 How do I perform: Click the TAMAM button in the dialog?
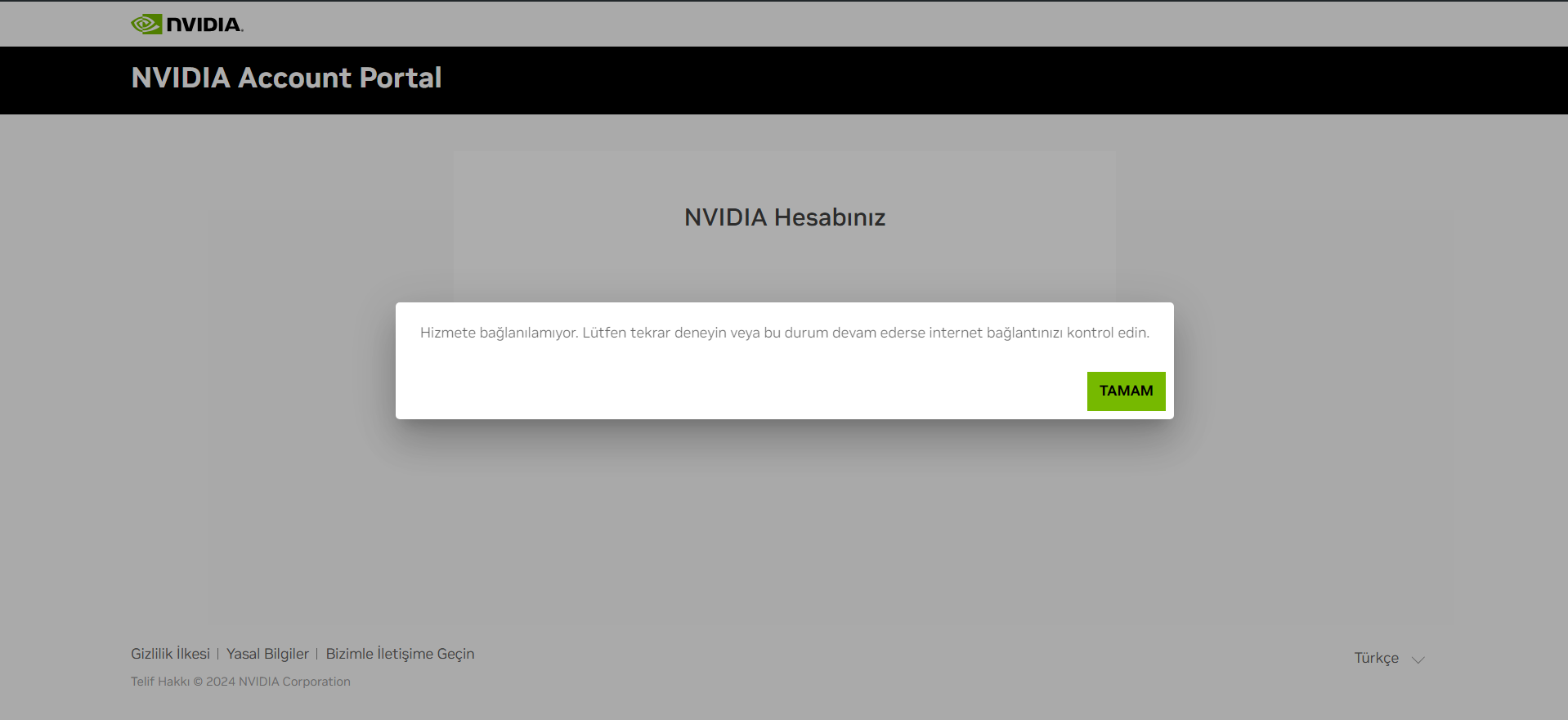[x=1126, y=391]
